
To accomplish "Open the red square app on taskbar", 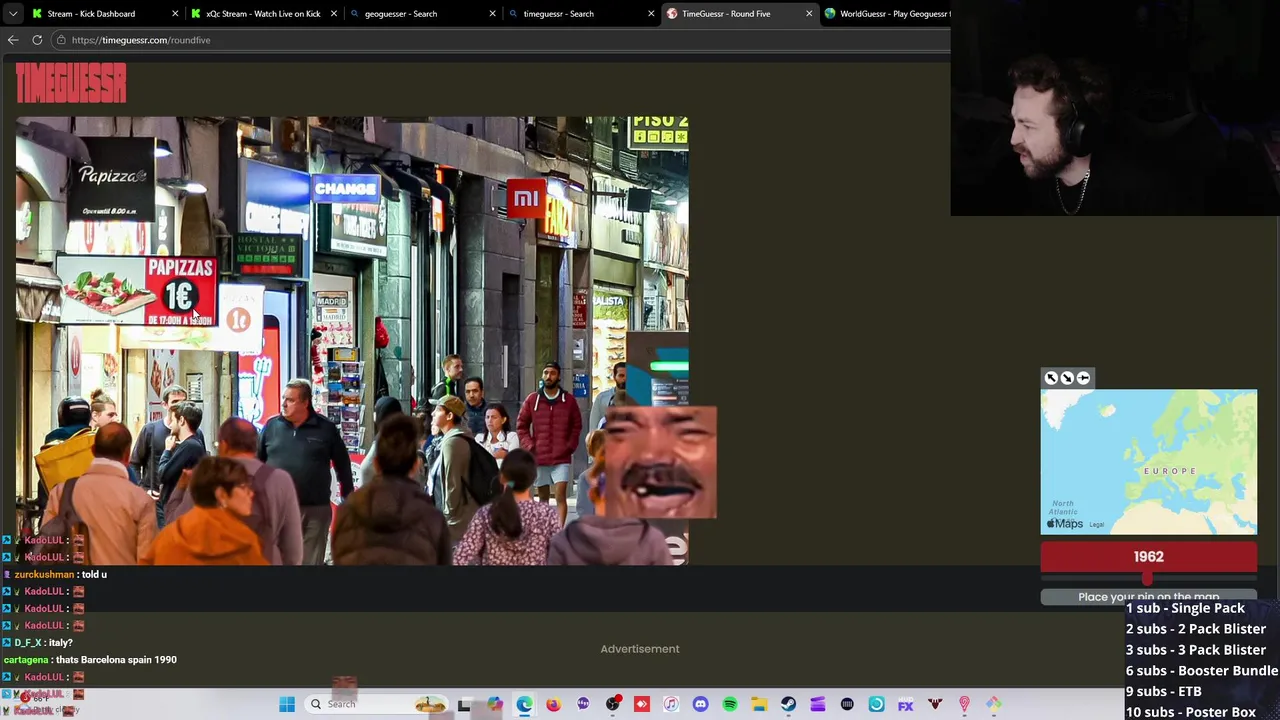I will [642, 704].
